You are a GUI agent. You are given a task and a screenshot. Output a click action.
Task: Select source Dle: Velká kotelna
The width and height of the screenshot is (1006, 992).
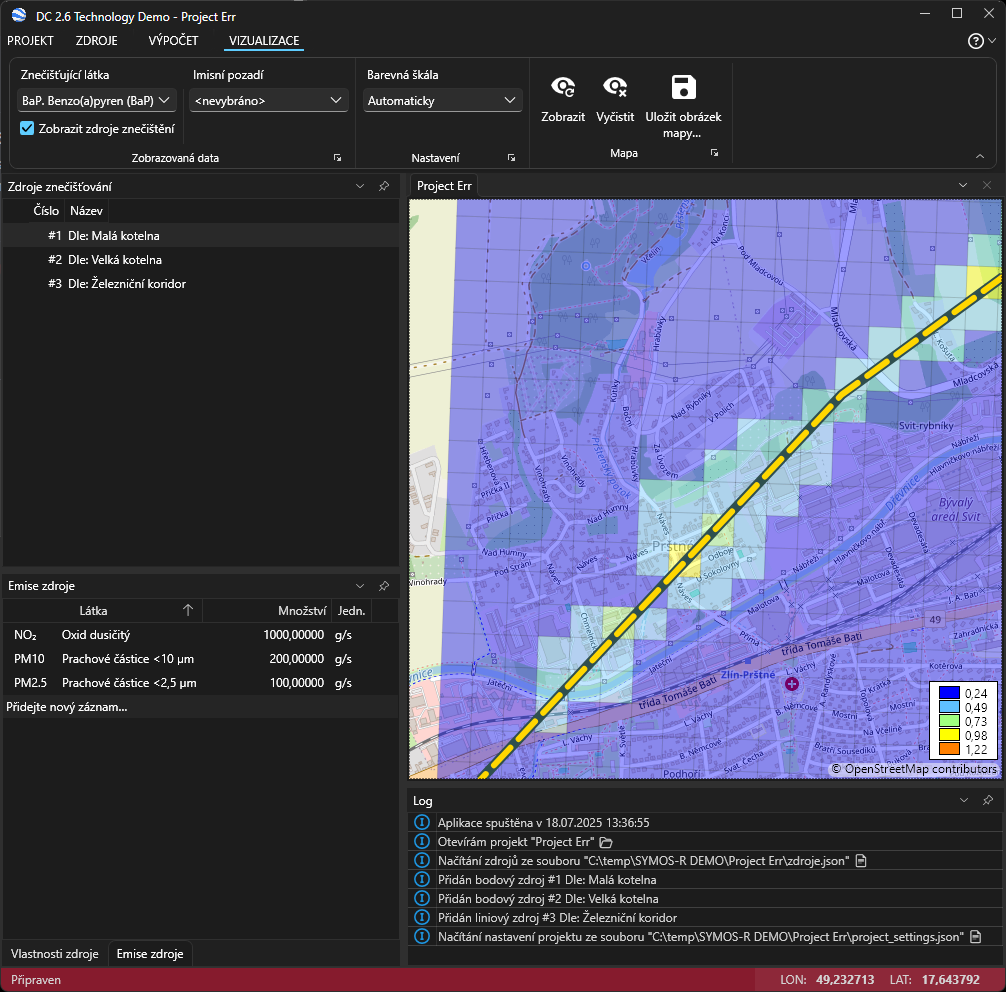[114, 260]
